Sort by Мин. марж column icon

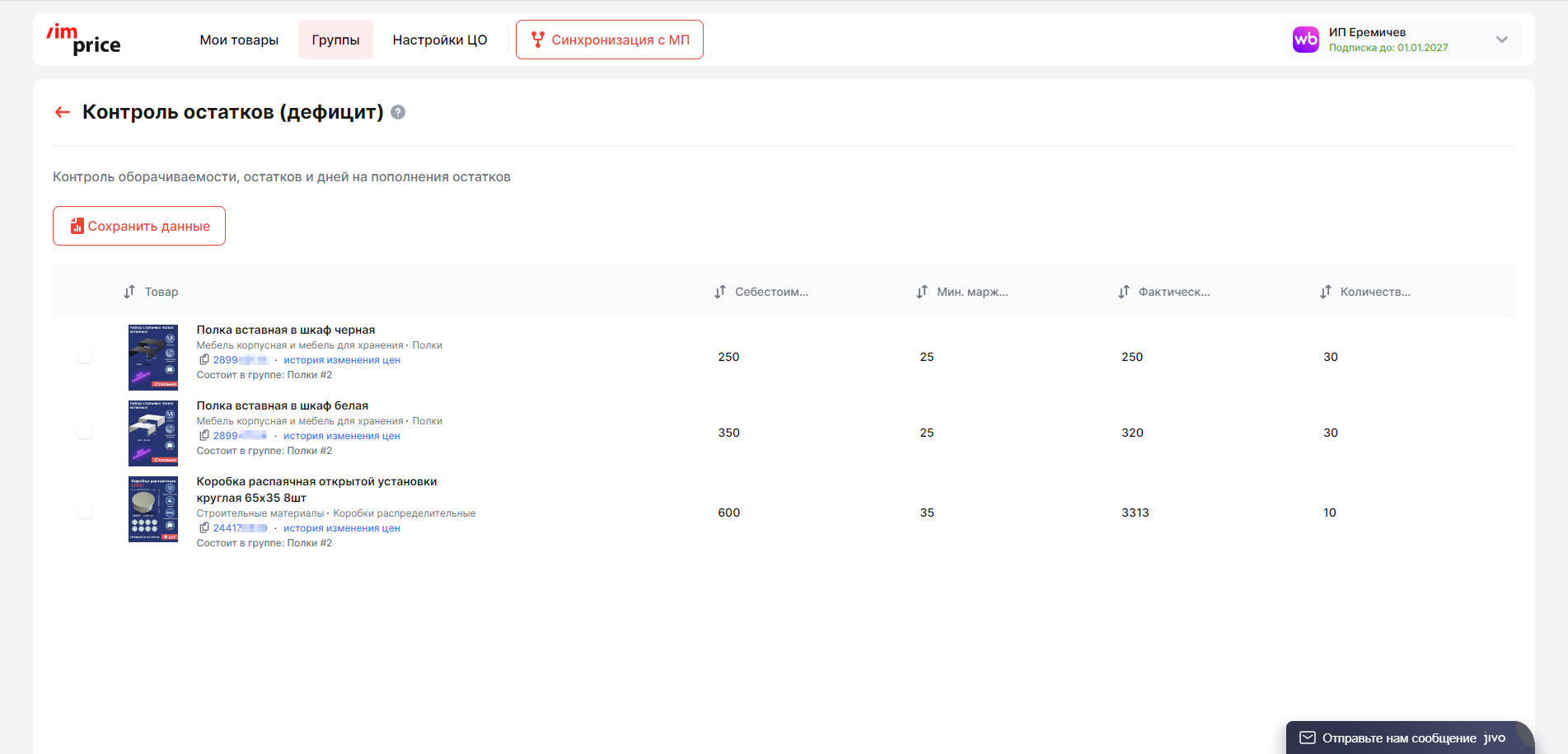point(922,292)
